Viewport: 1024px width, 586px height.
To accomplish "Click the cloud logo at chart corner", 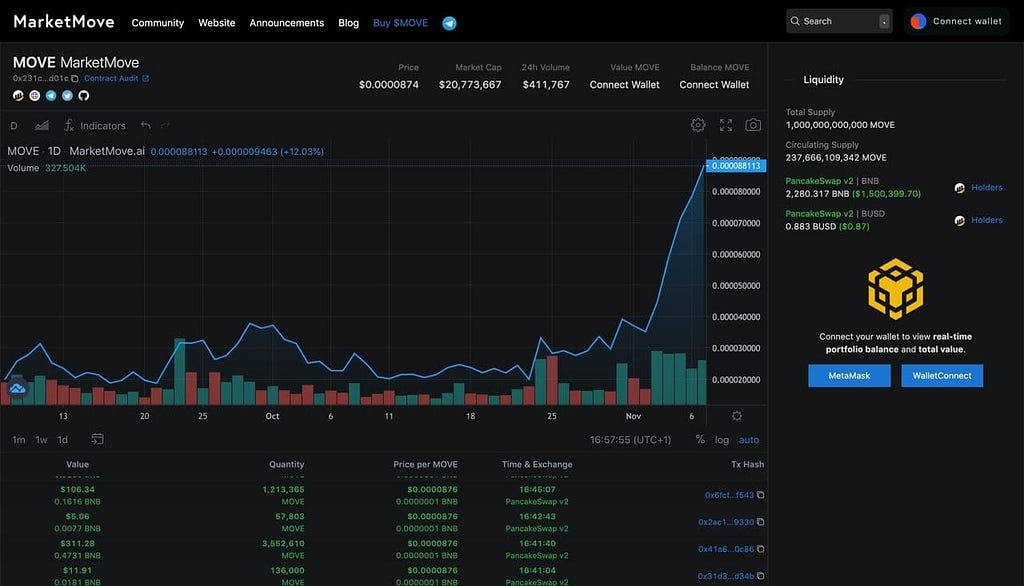I will [x=17, y=389].
